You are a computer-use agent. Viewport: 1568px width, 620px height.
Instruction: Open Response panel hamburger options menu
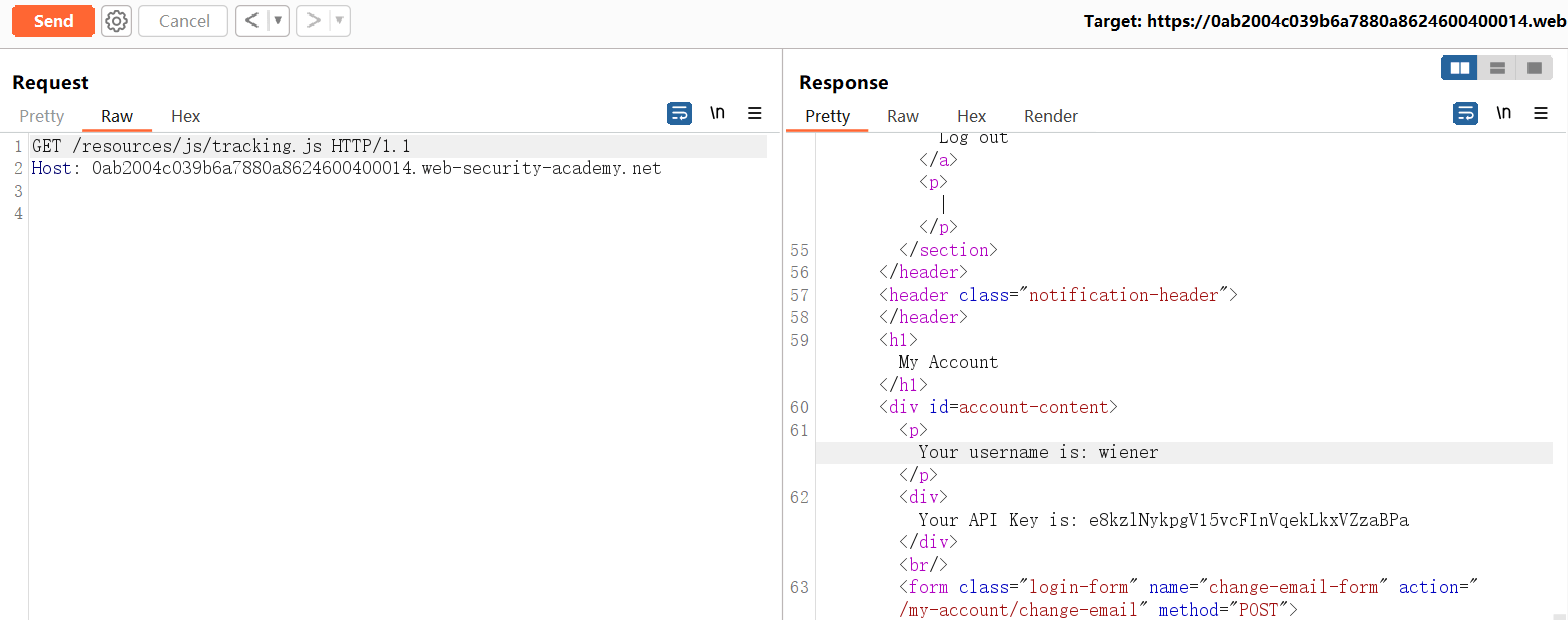tap(1541, 113)
